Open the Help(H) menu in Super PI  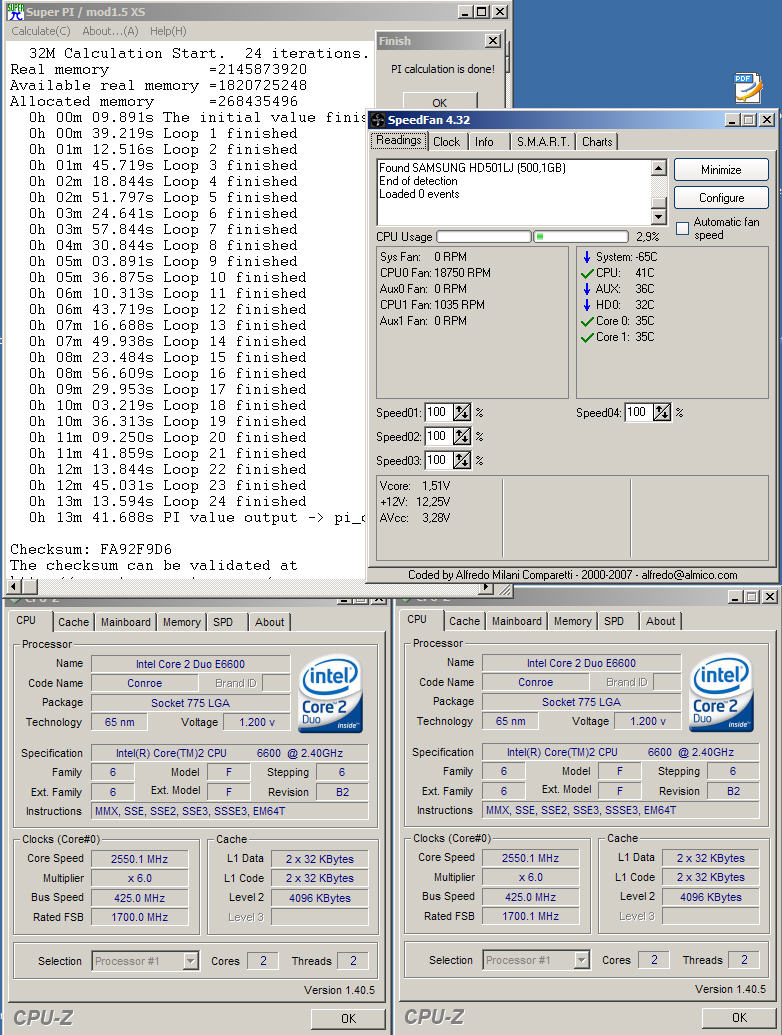pos(168,31)
